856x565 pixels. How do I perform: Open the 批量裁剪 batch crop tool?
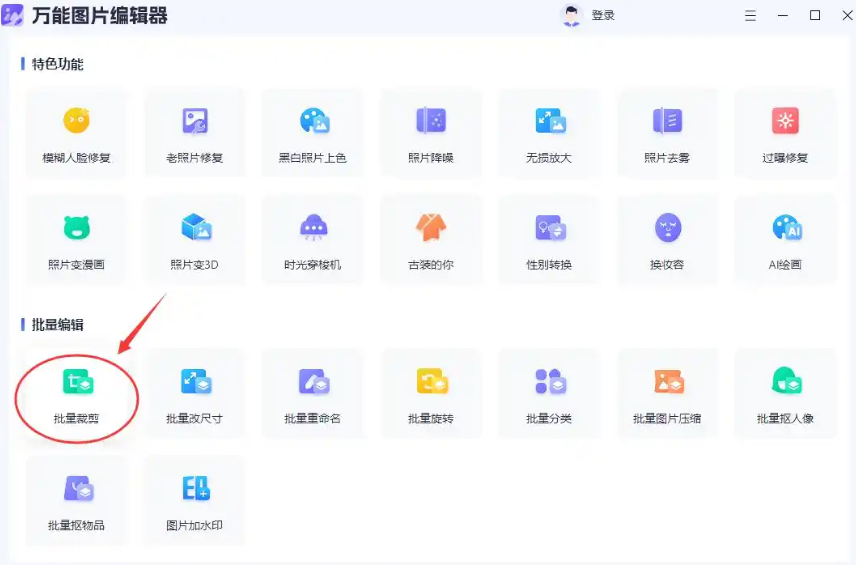(x=76, y=395)
